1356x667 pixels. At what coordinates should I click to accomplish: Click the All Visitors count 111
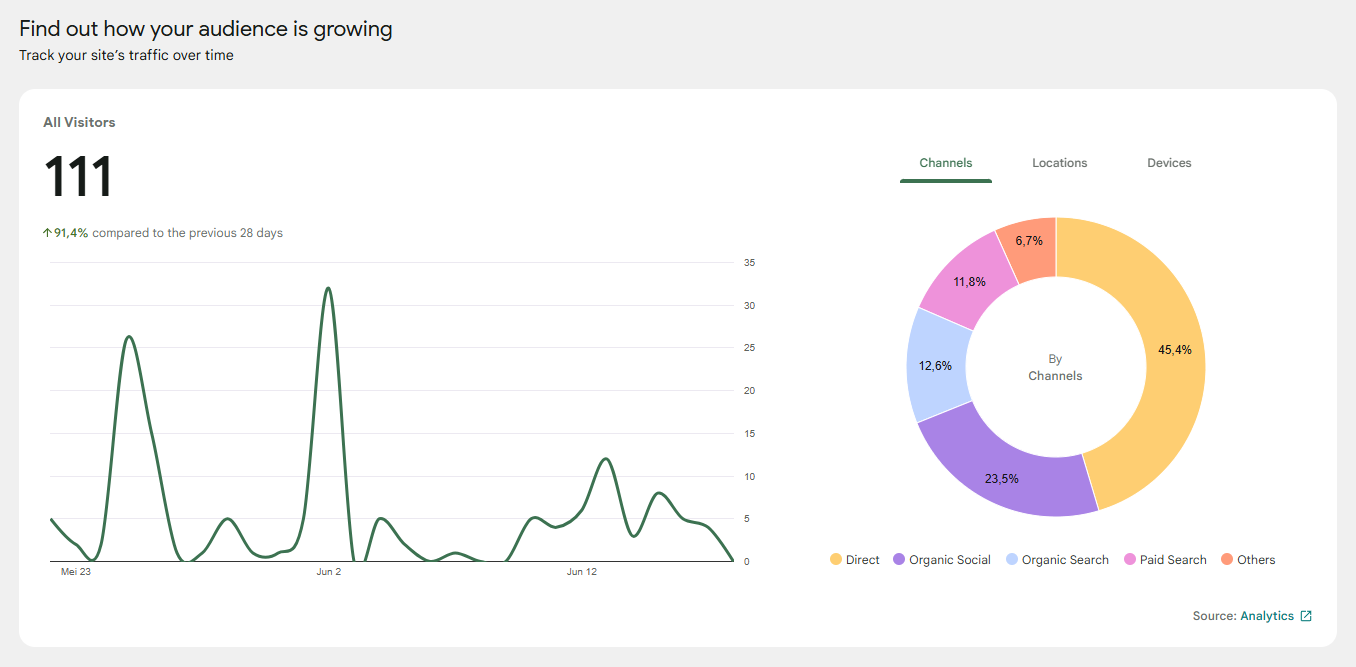tap(78, 178)
